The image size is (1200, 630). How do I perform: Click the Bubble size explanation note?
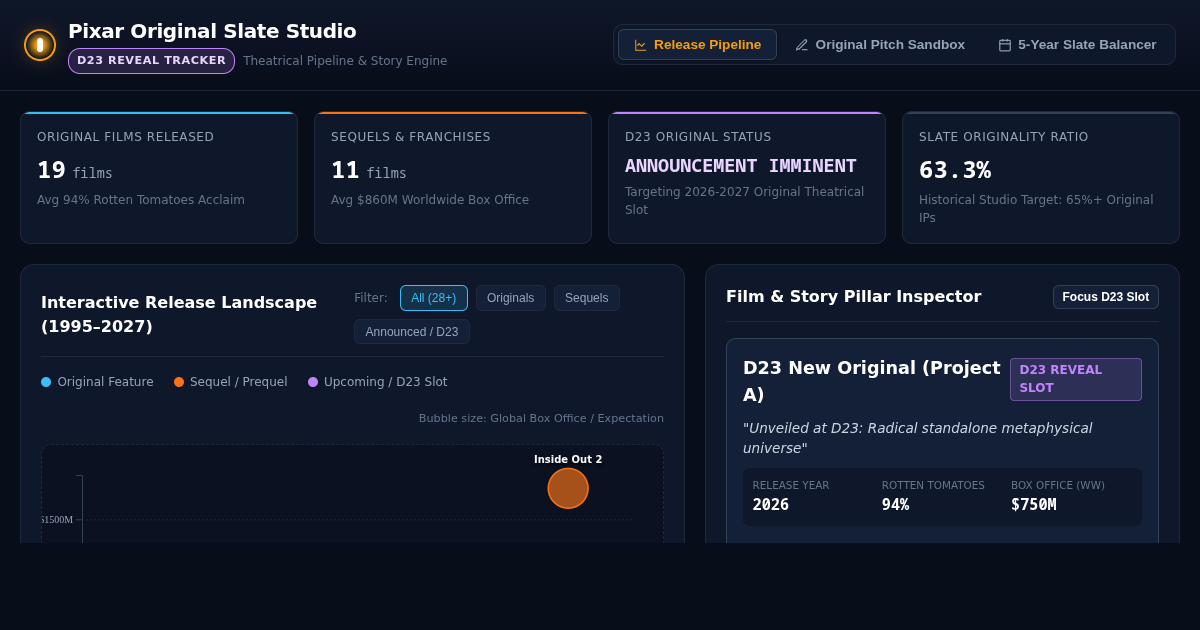click(x=541, y=419)
